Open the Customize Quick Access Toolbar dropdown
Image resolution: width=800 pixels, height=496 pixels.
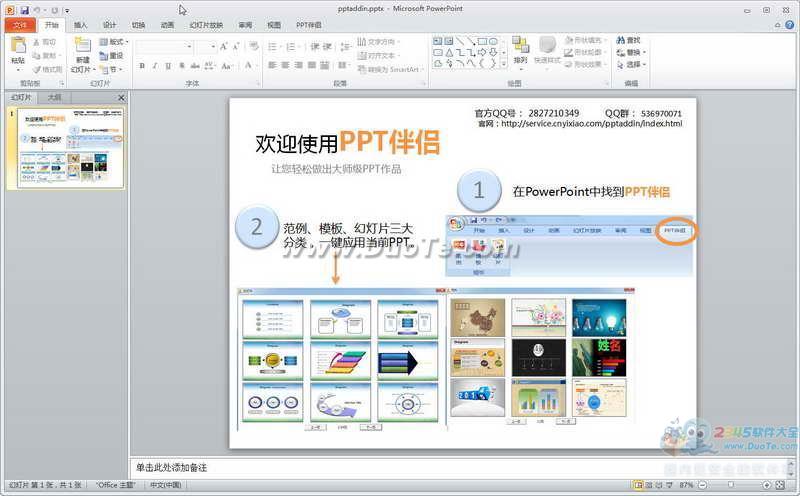67,10
